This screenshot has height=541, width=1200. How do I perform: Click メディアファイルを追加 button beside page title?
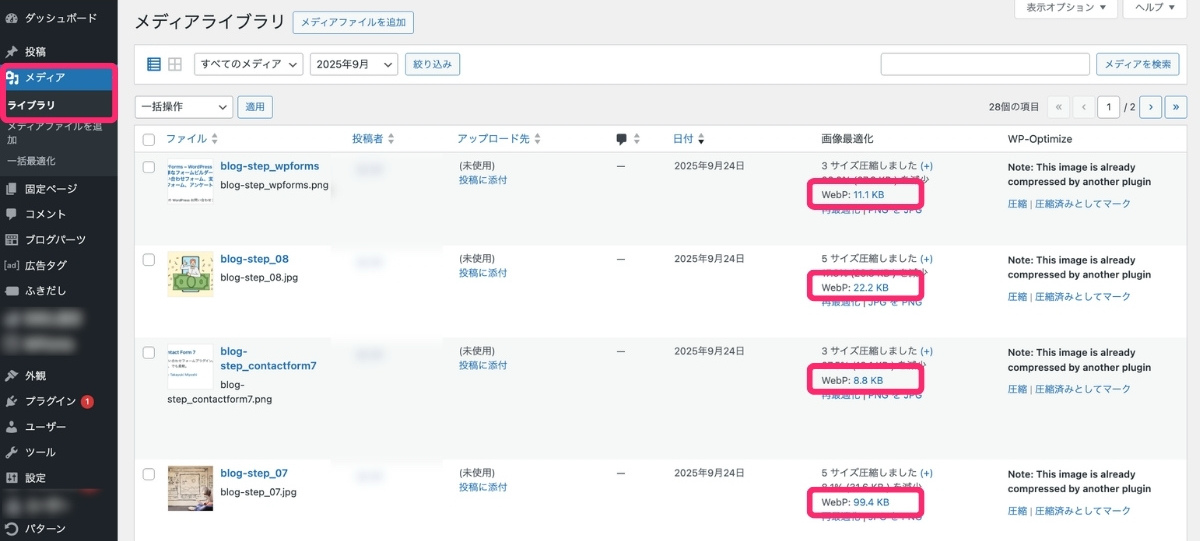click(x=353, y=22)
